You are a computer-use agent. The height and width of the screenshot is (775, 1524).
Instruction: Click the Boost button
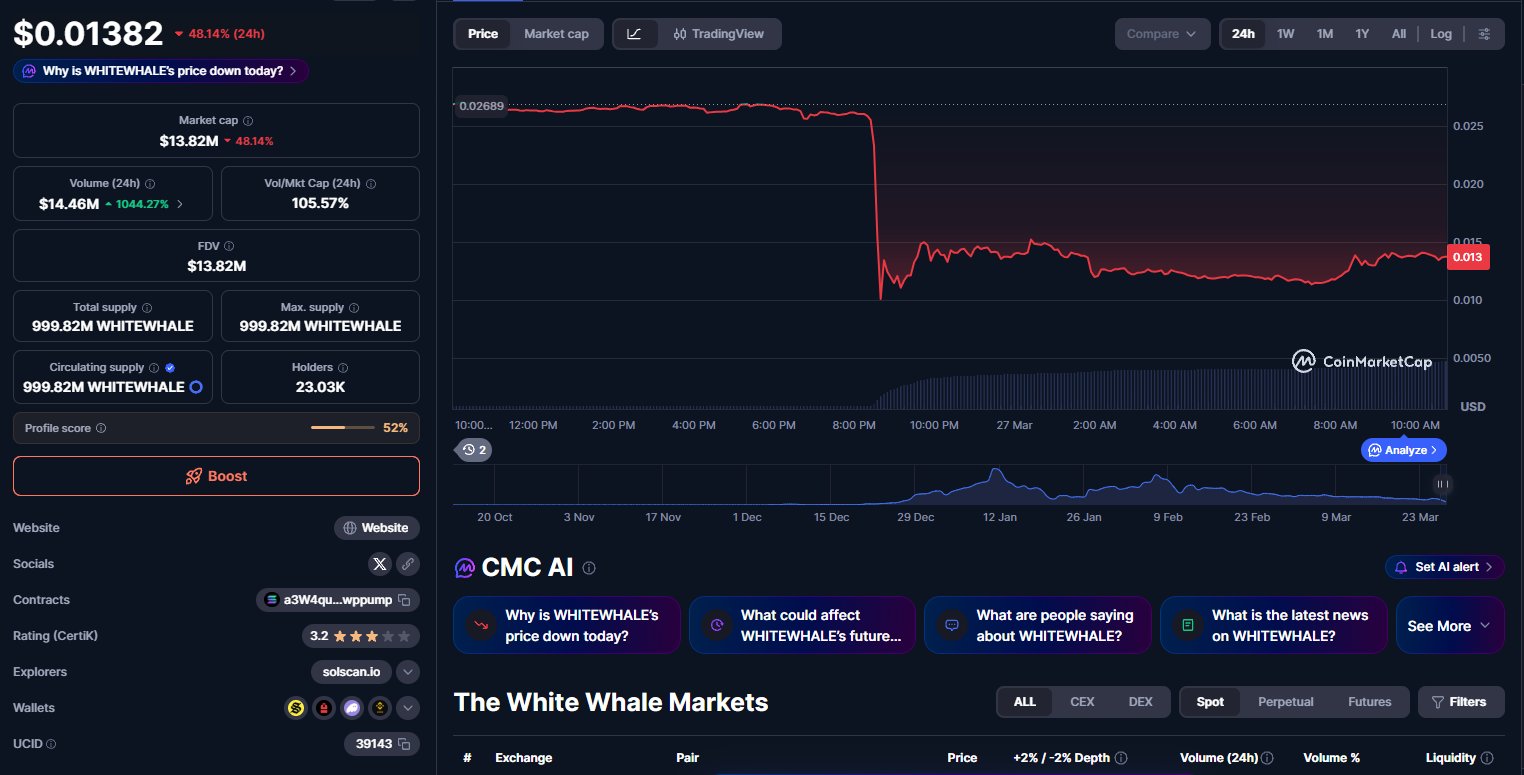[x=216, y=476]
